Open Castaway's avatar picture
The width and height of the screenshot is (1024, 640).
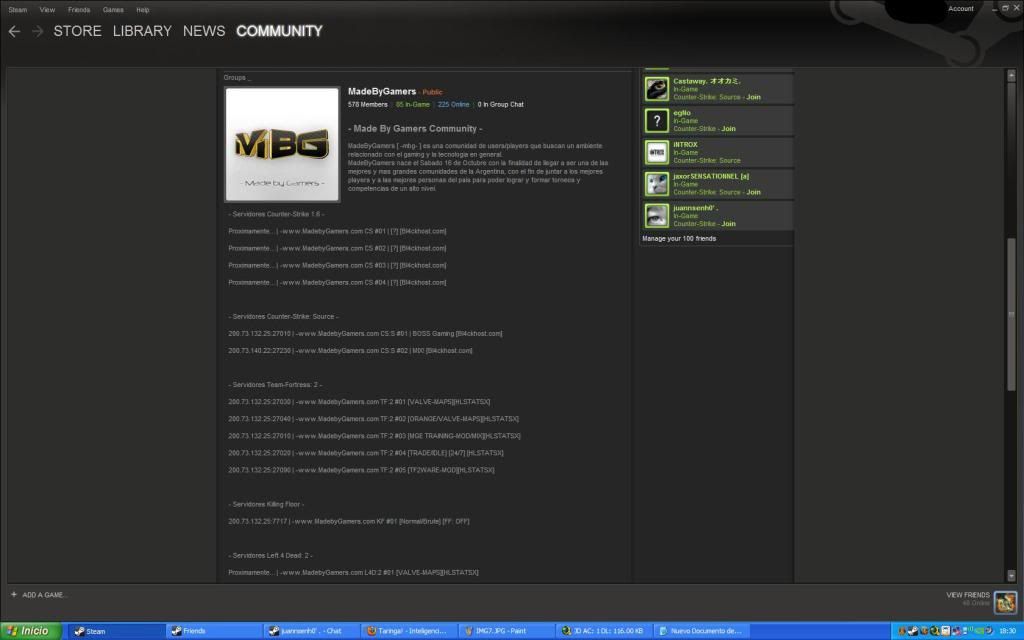[656, 89]
